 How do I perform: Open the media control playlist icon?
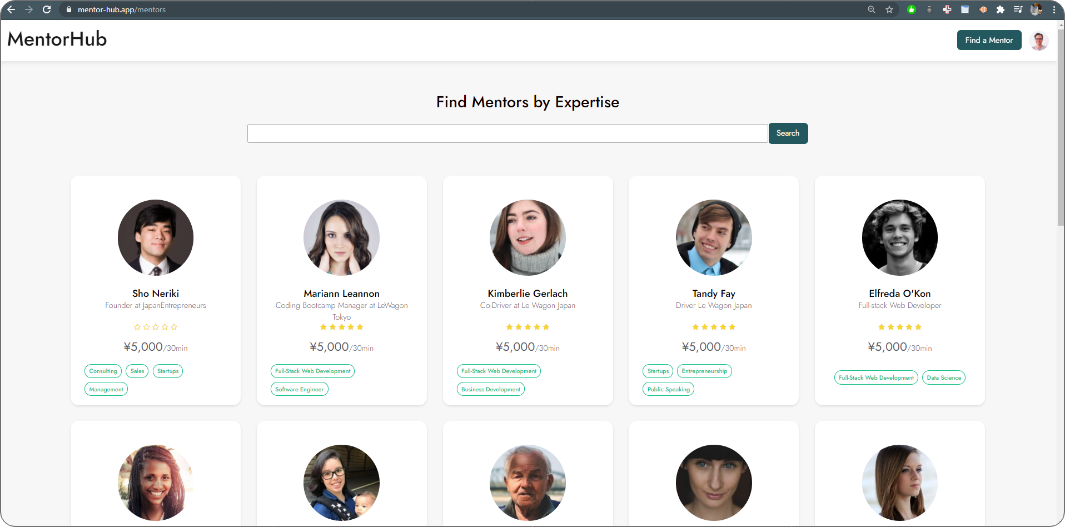1018,10
